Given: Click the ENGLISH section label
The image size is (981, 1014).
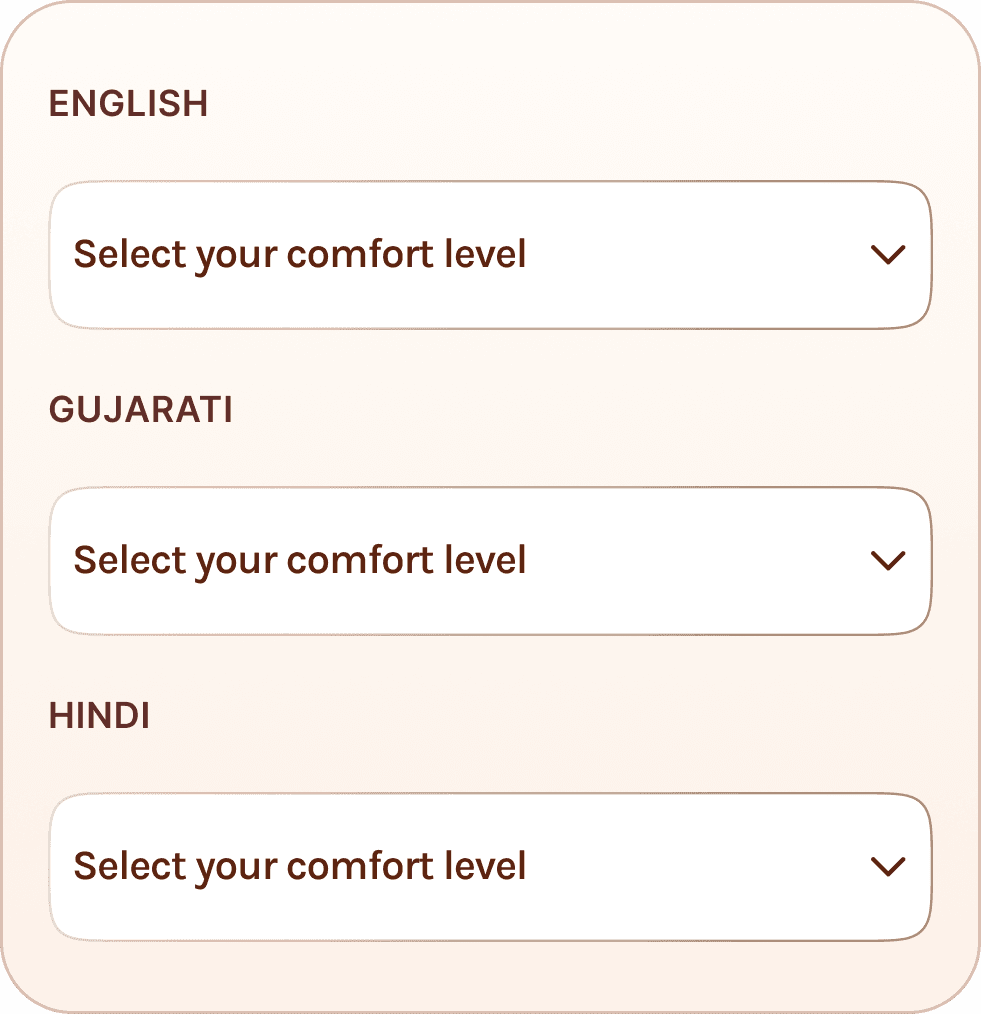Looking at the screenshot, I should 128,104.
